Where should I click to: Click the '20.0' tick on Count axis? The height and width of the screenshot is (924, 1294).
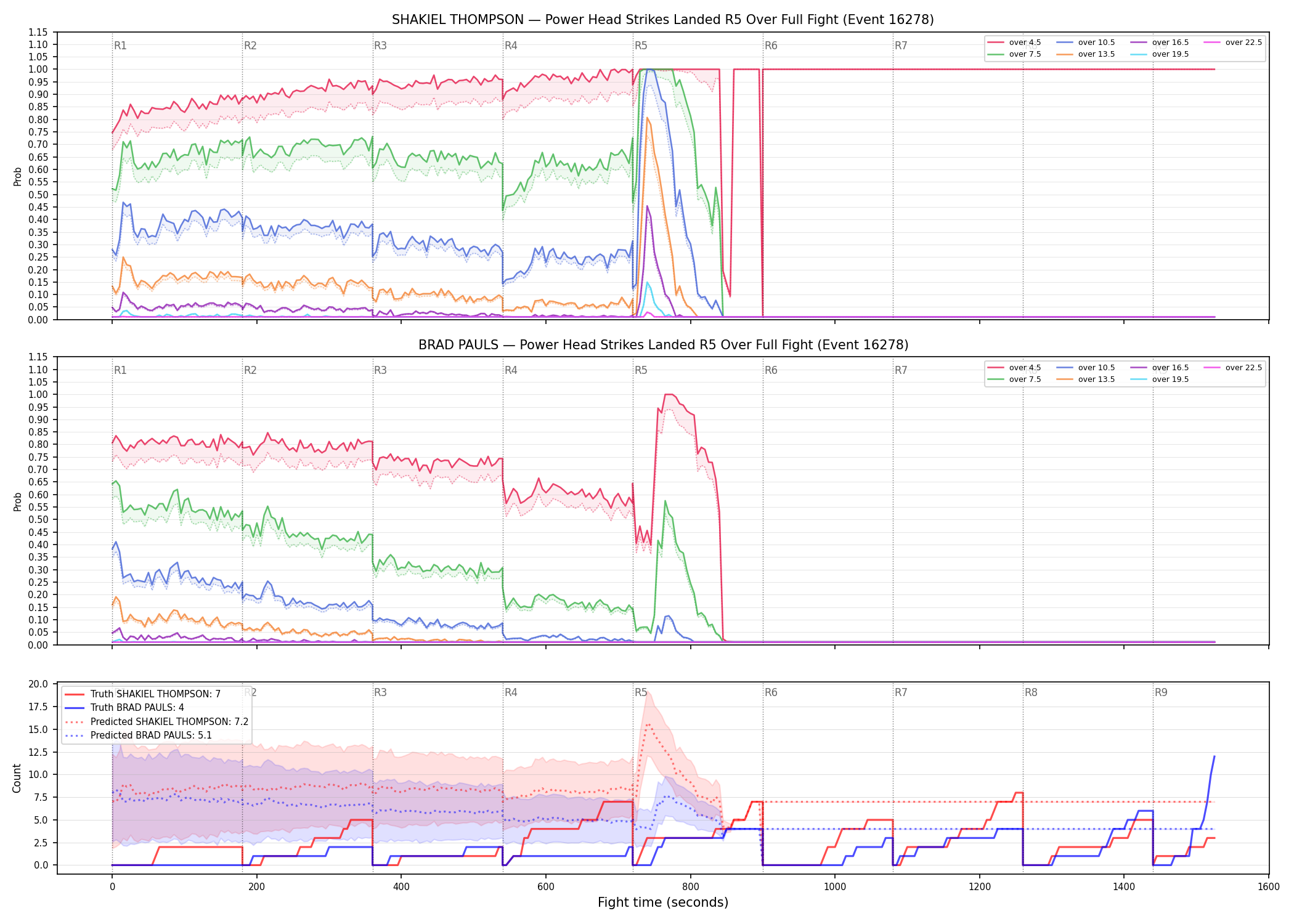38,684
